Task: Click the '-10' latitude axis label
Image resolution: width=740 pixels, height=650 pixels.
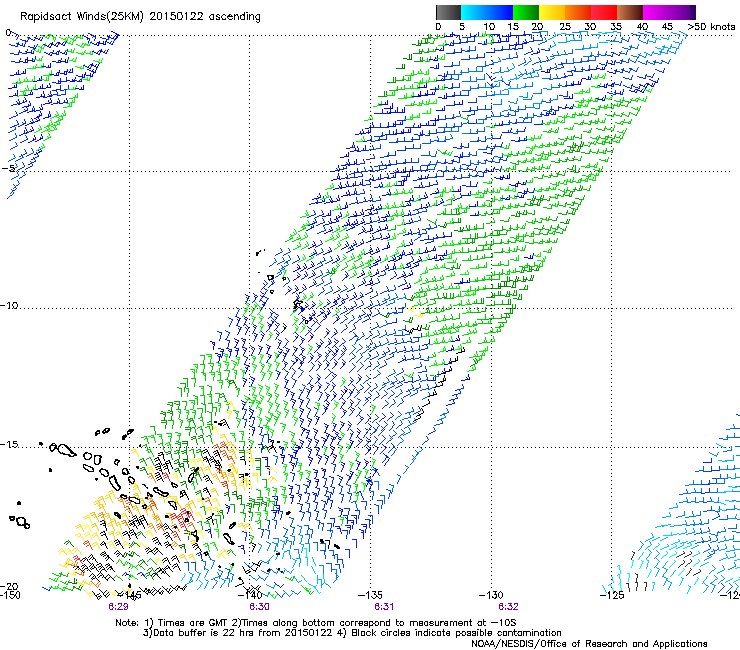Action: tap(9, 305)
